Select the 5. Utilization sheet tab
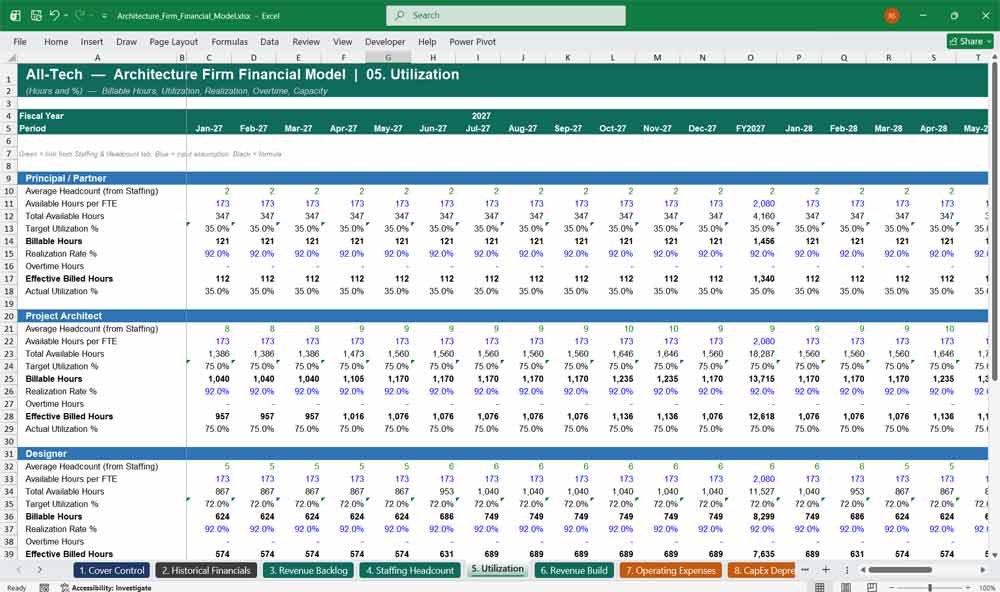Image resolution: width=1000 pixels, height=592 pixels. [x=497, y=569]
